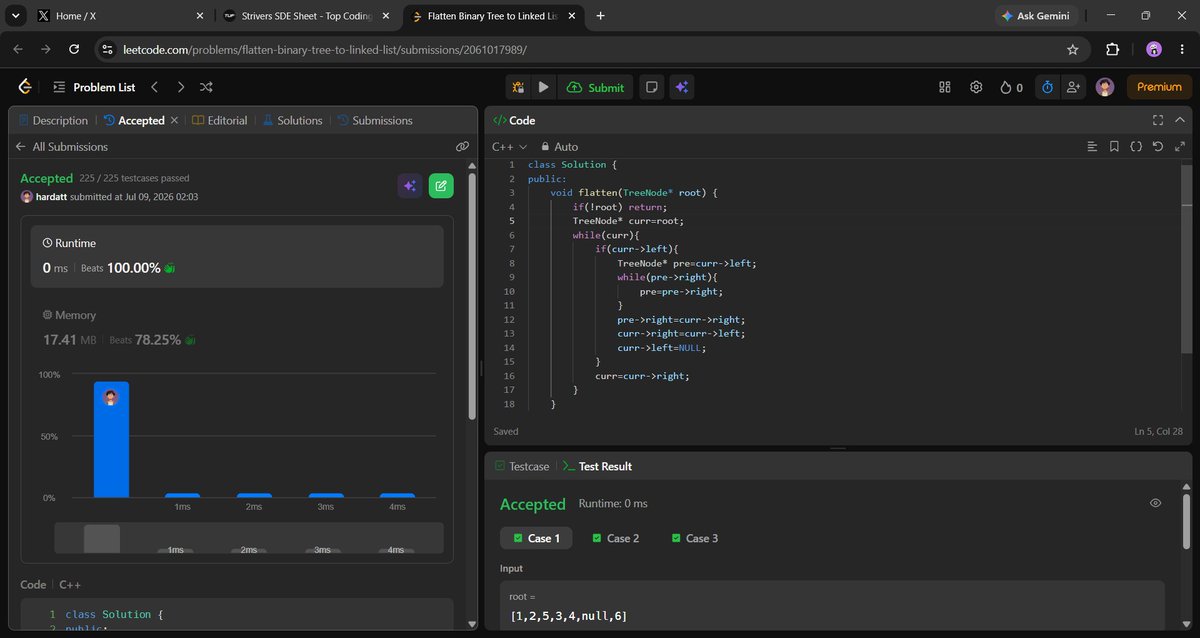Go back to All Submissions
This screenshot has height=638, width=1200.
(x=61, y=146)
